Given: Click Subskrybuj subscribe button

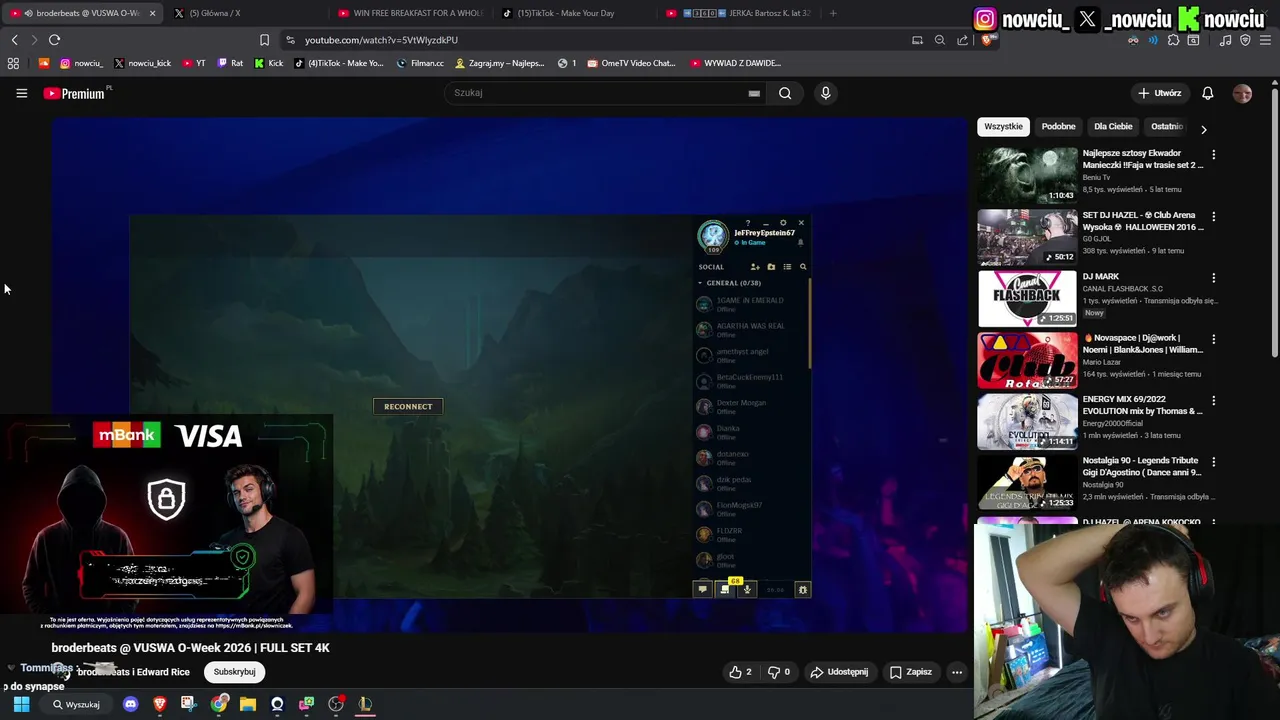Looking at the screenshot, I should (235, 672).
